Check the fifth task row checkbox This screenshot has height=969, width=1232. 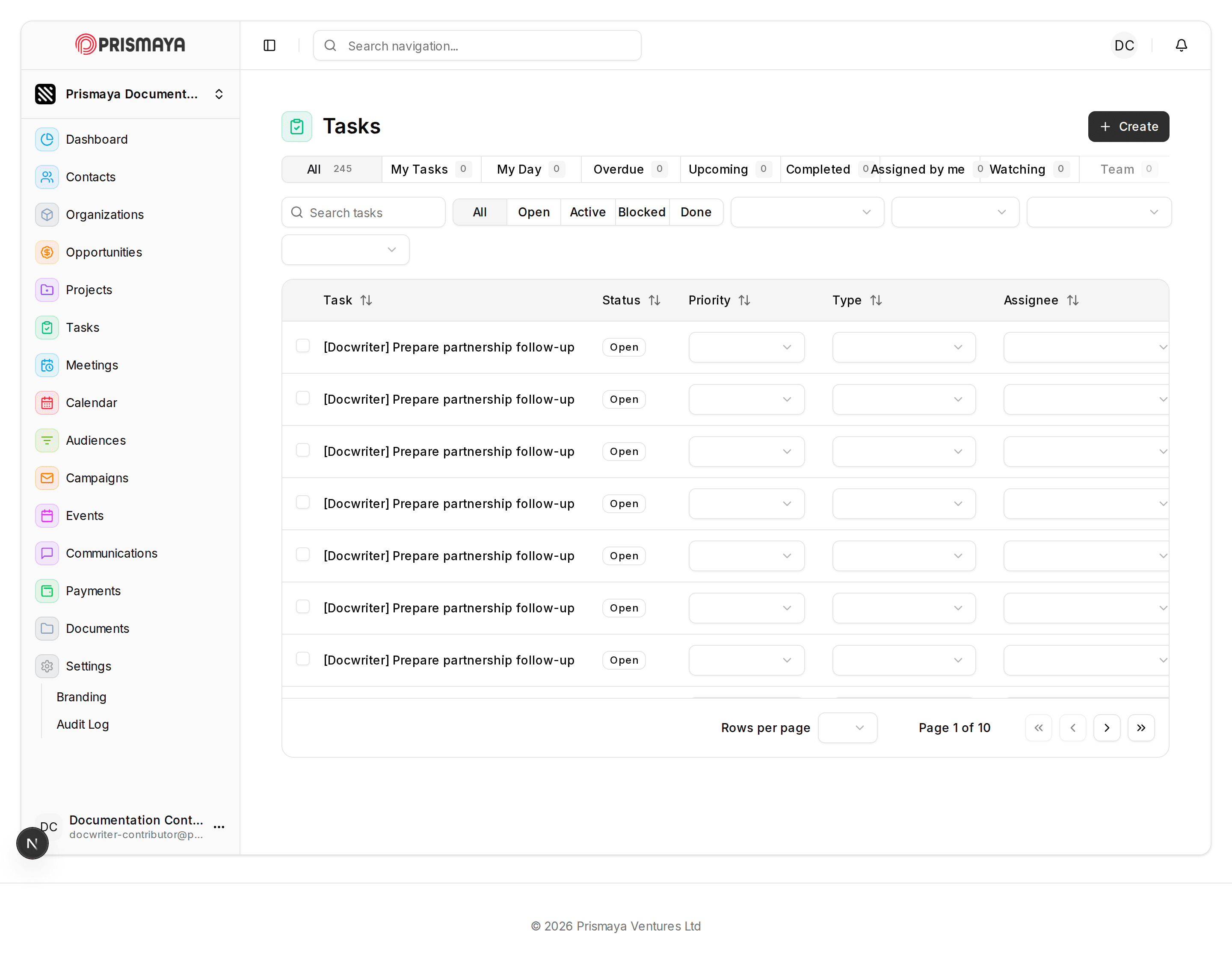coord(303,555)
